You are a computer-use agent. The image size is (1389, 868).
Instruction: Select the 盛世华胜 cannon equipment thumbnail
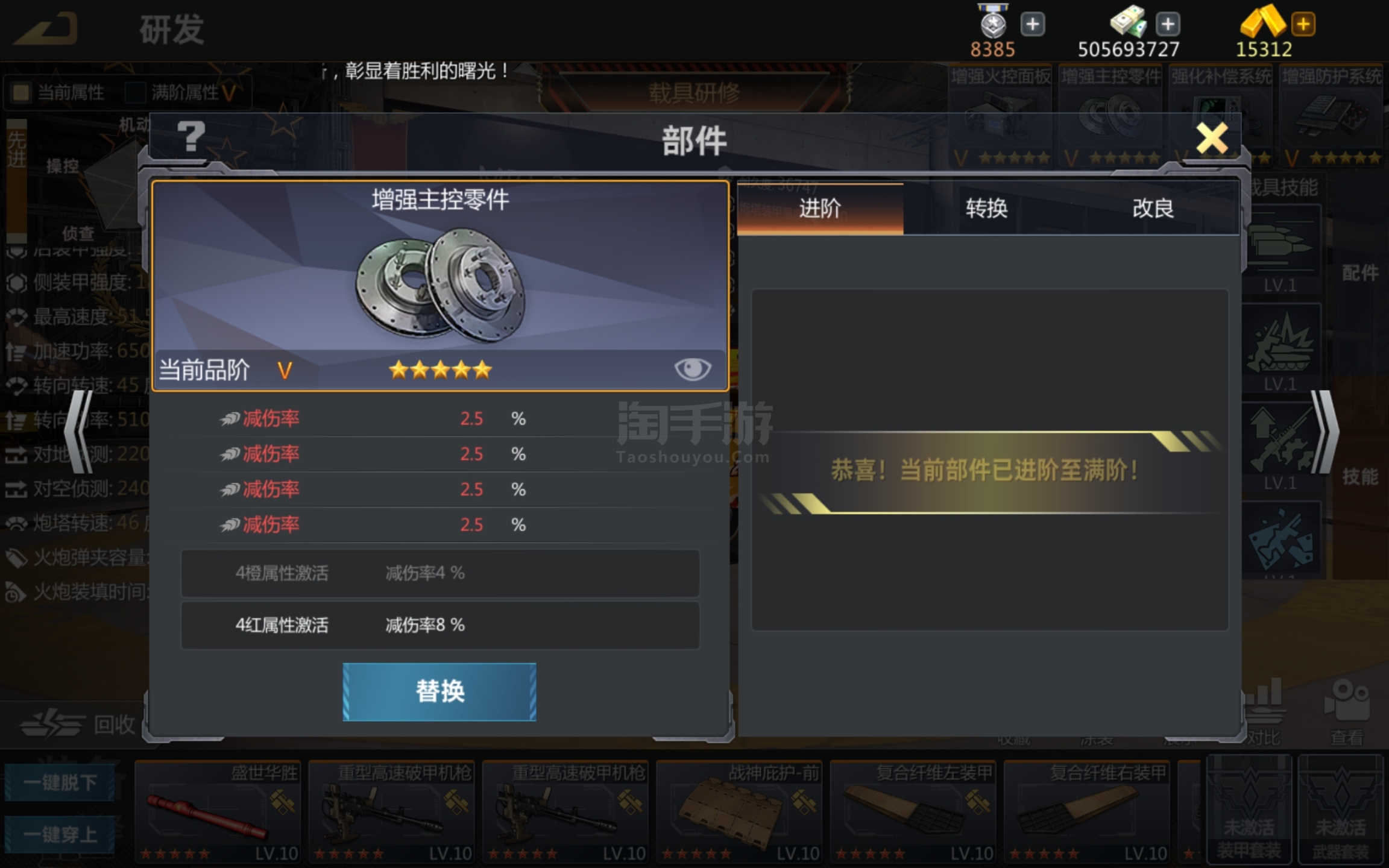218,812
